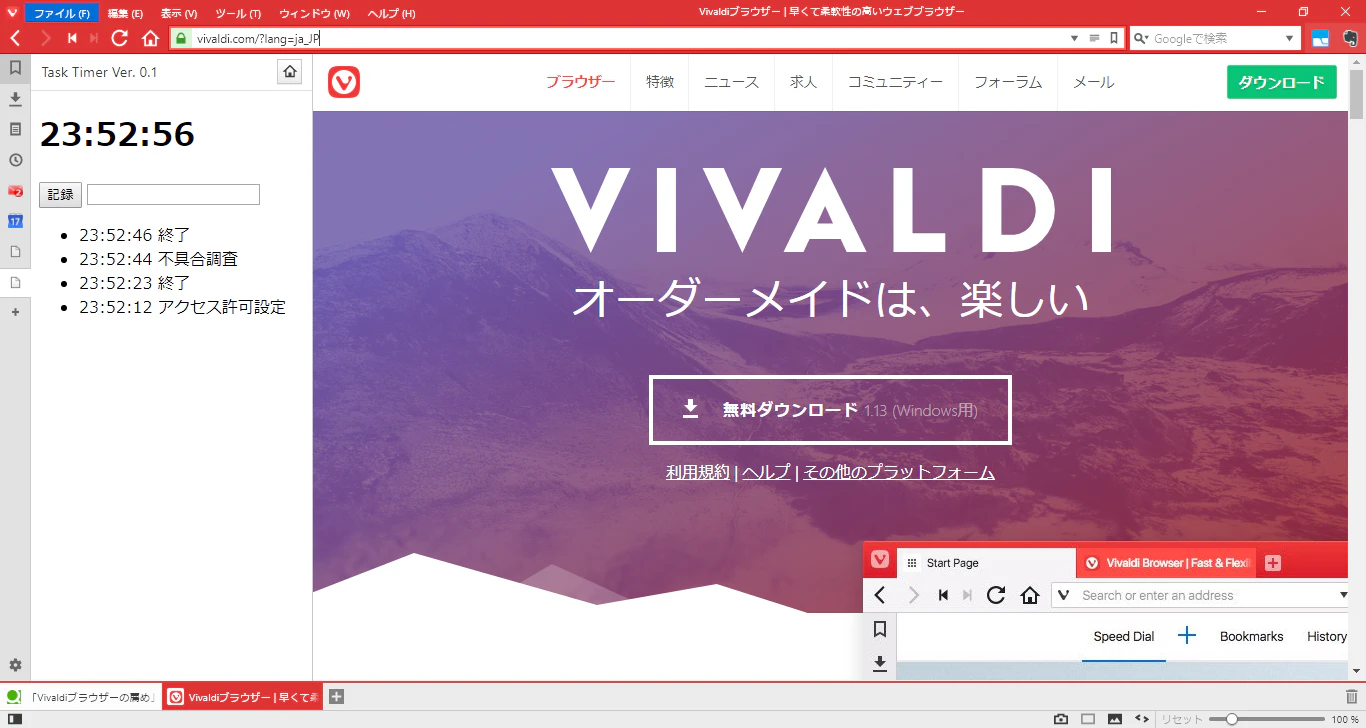Switch to the 「Vivaldiブラウザーの勧め」 tab

coord(82,696)
